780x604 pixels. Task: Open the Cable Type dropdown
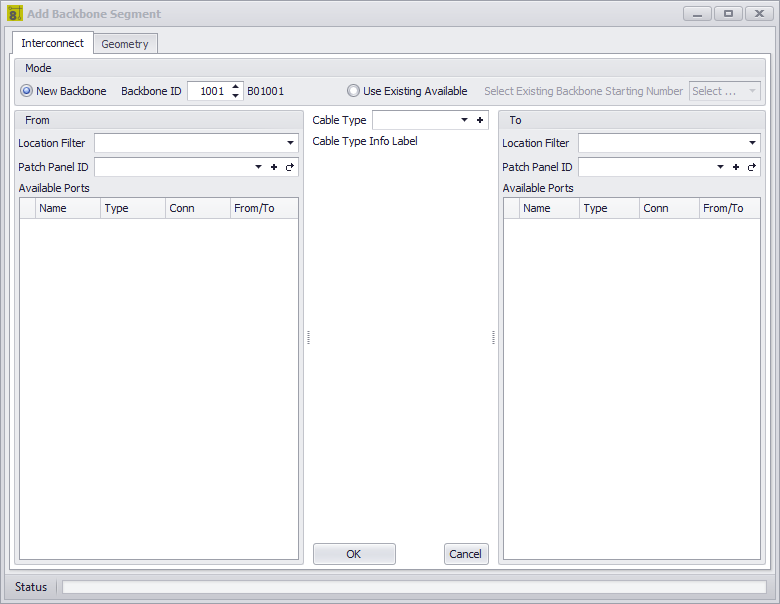[x=464, y=120]
